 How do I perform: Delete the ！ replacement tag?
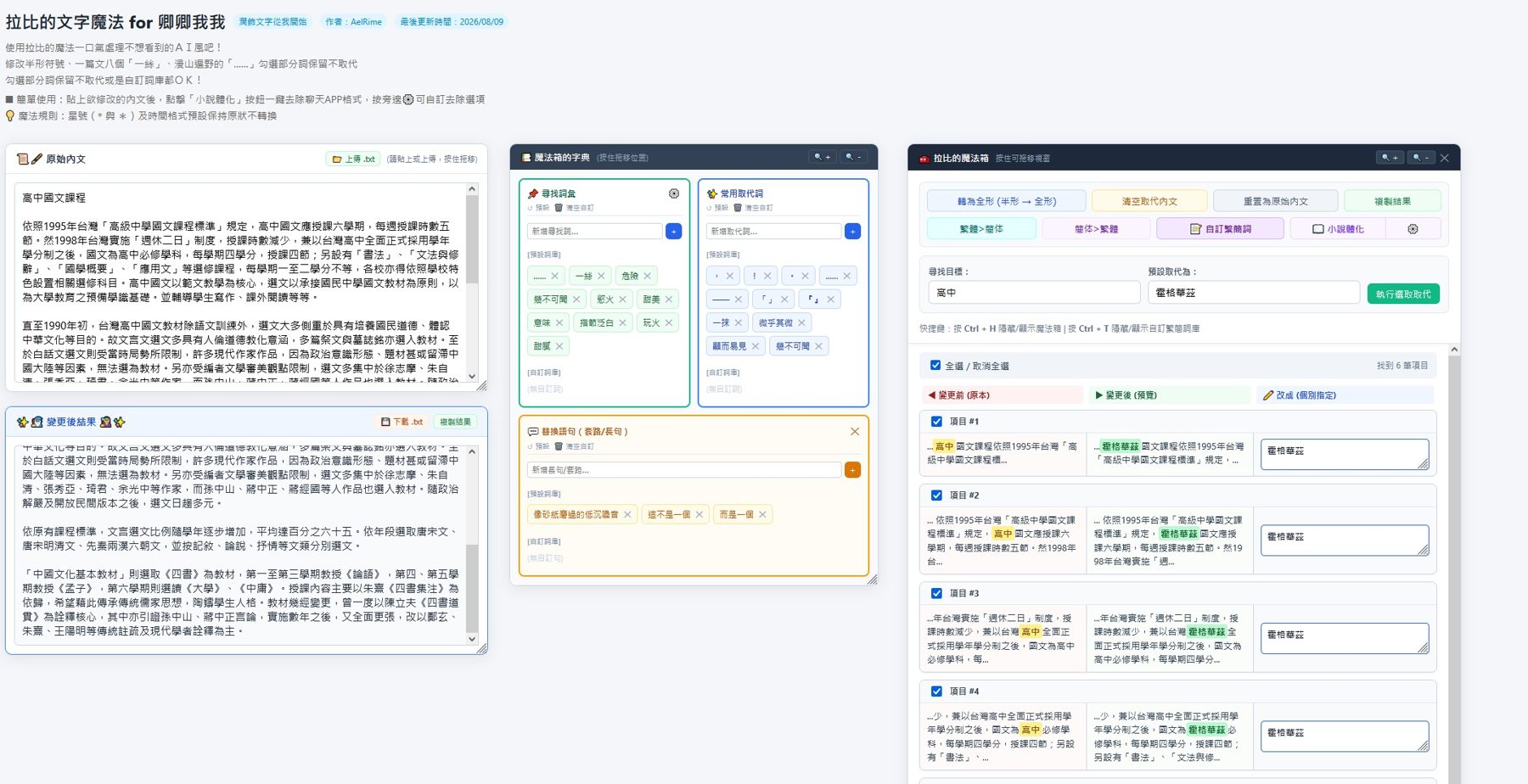[x=767, y=276]
